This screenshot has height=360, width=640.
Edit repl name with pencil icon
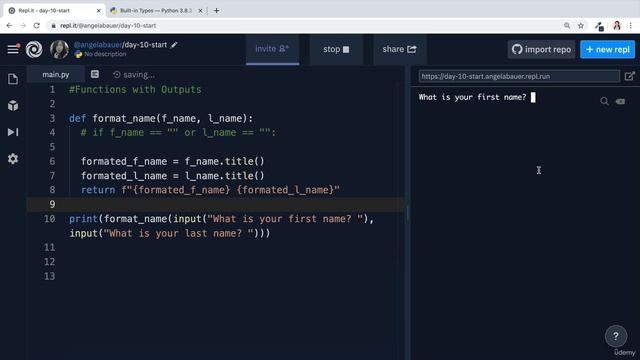point(174,45)
